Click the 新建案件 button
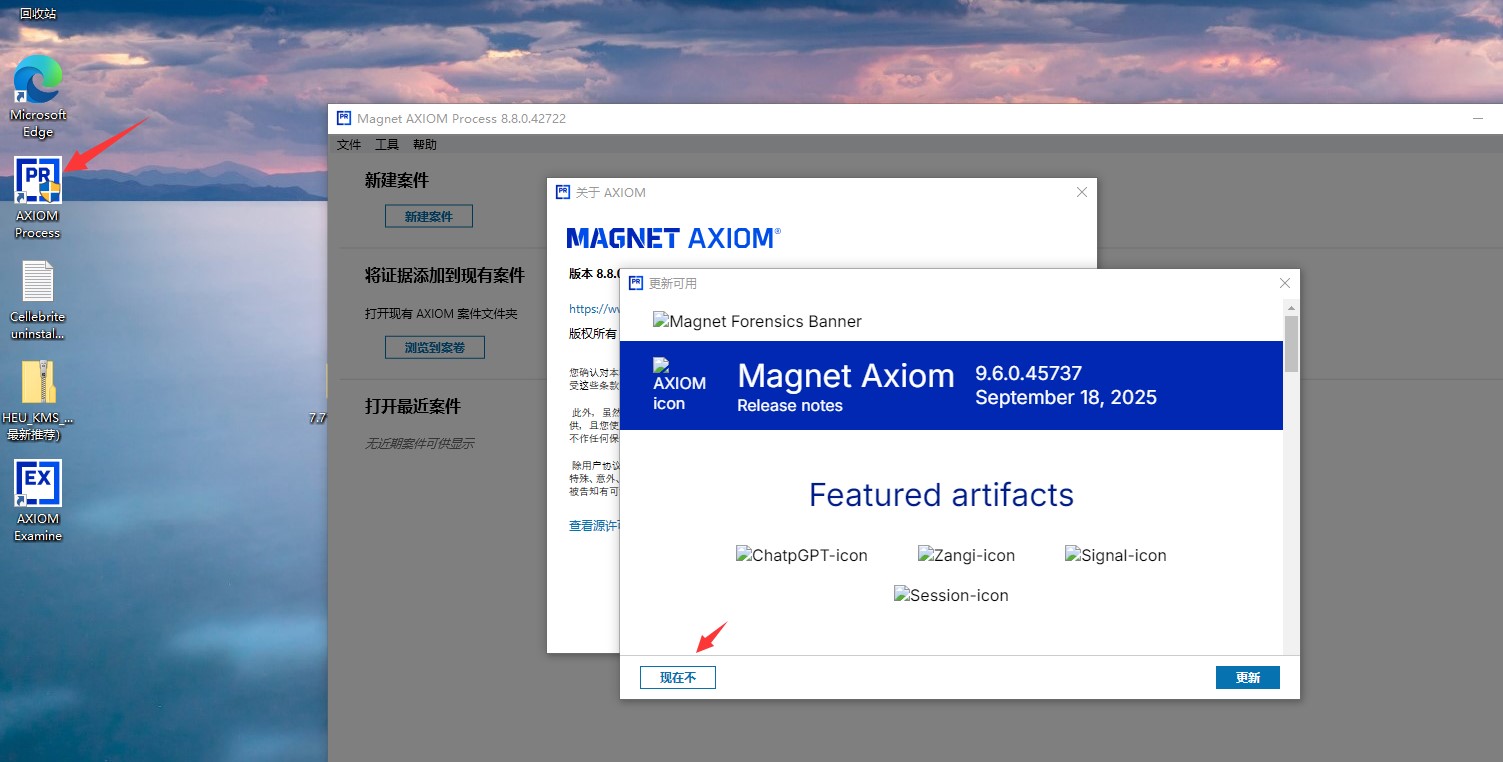Viewport: 1503px width, 762px height. [x=429, y=216]
